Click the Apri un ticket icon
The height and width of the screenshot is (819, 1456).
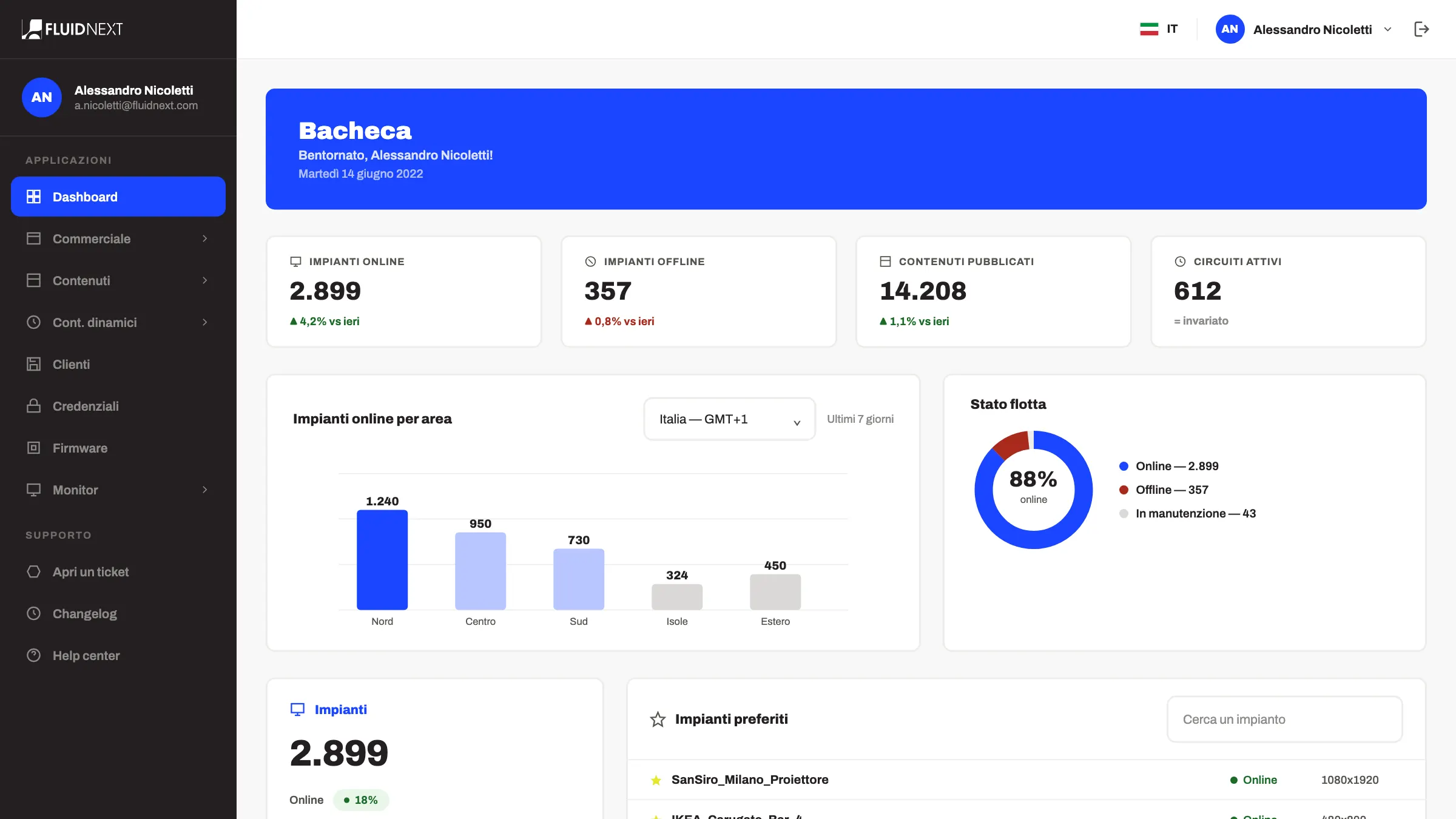34,571
